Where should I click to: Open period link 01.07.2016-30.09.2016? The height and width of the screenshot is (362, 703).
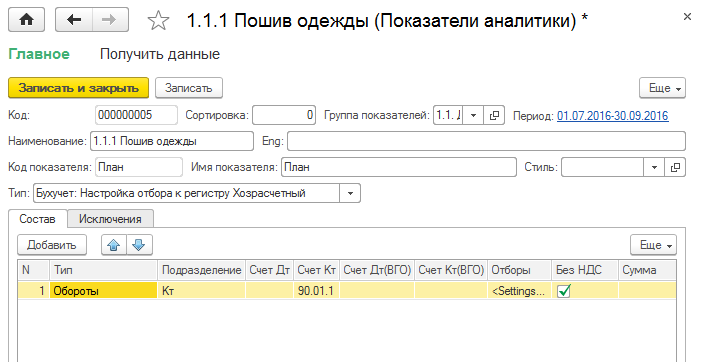click(x=612, y=116)
